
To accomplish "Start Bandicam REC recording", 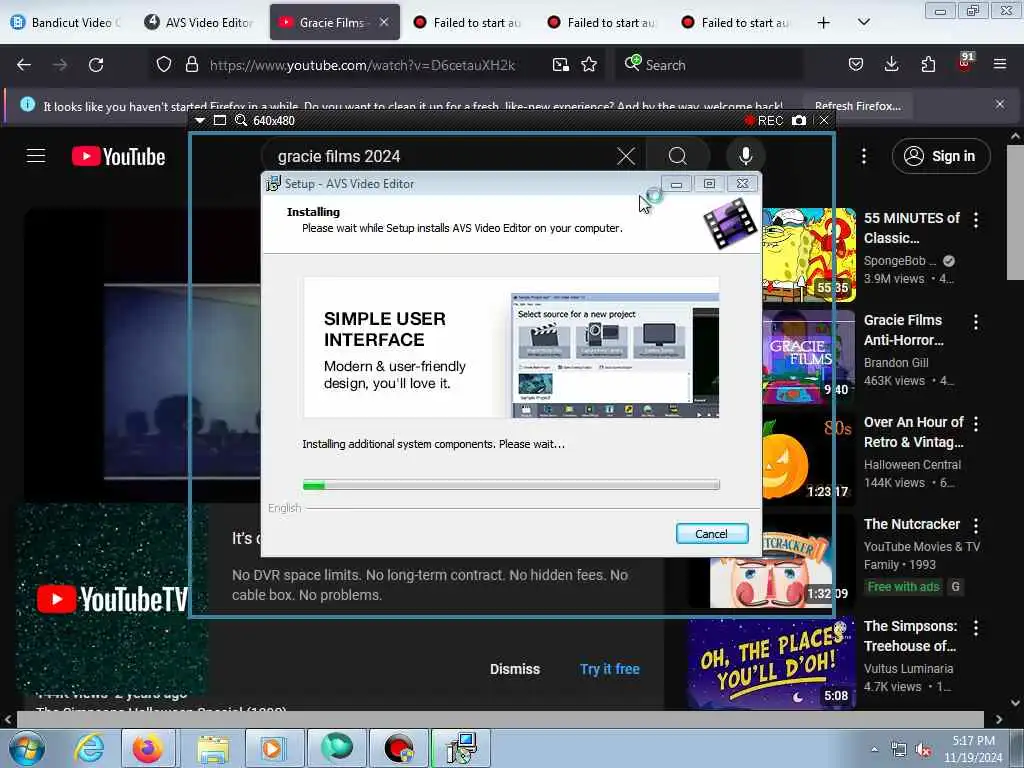I will pyautogui.click(x=764, y=121).
